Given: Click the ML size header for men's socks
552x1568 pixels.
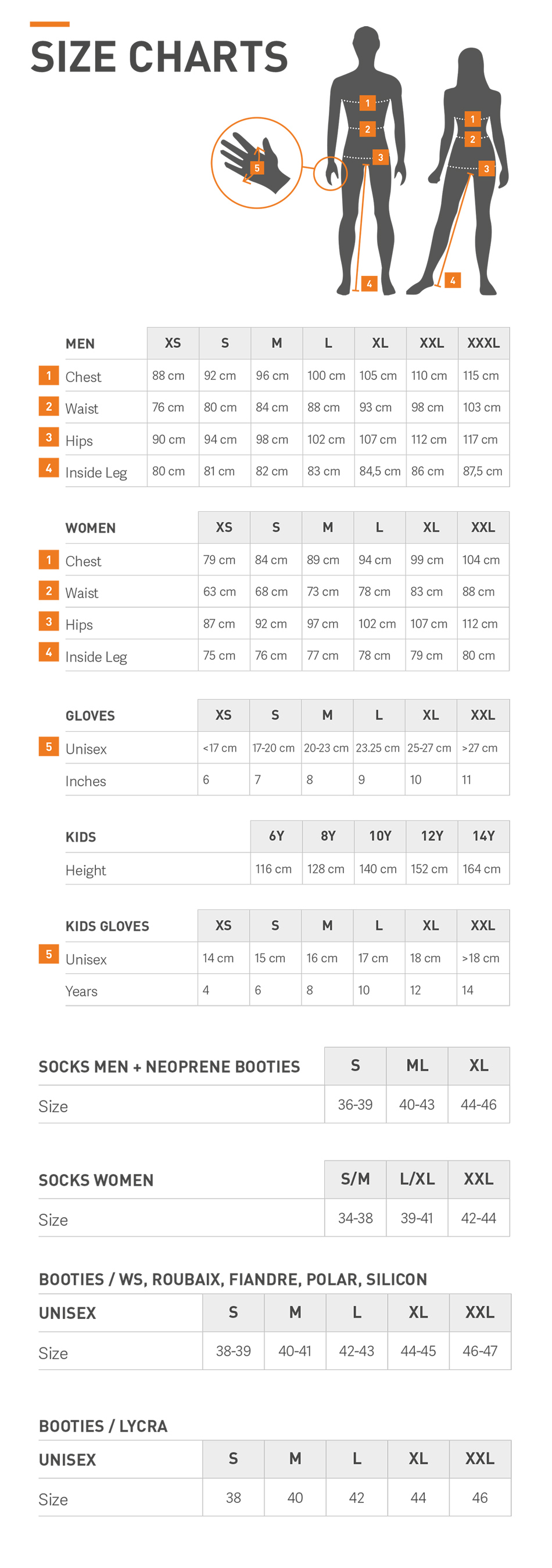Looking at the screenshot, I should point(417,1065).
